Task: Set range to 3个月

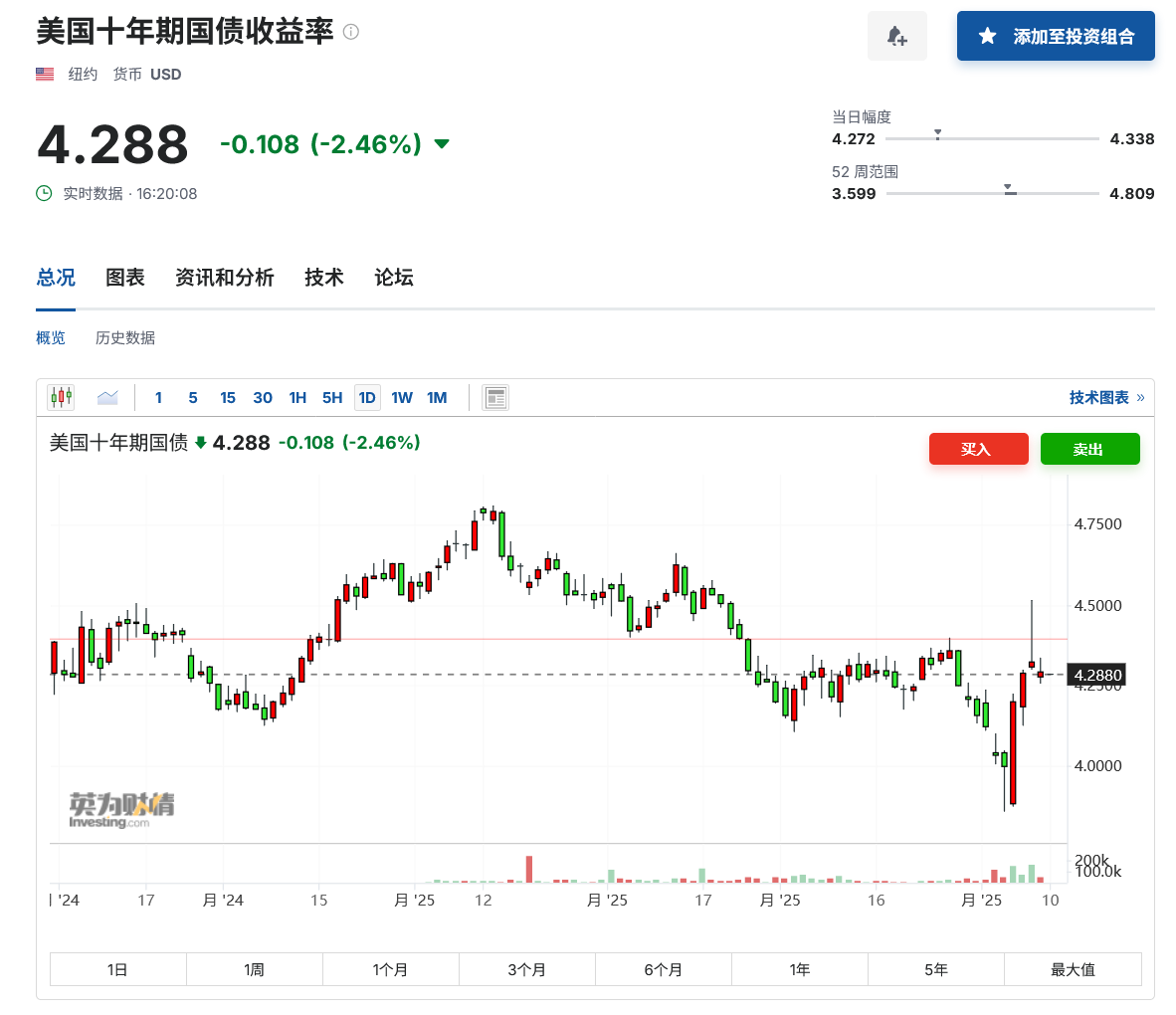Action: 527,969
